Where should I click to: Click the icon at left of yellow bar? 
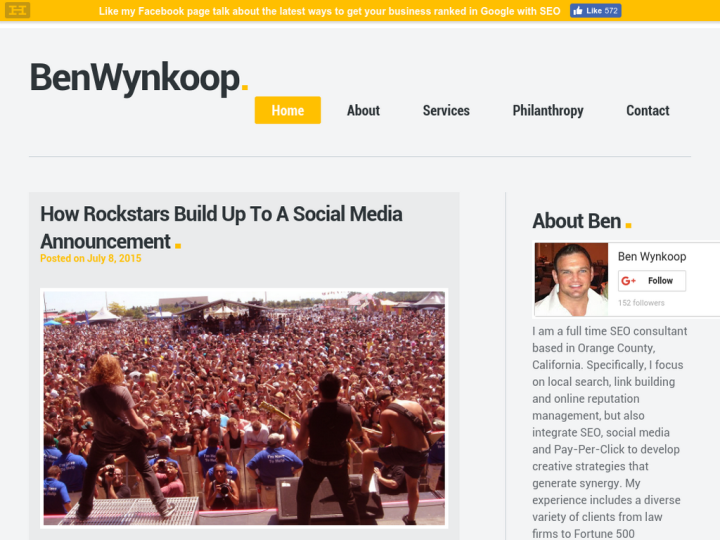pyautogui.click(x=17, y=10)
